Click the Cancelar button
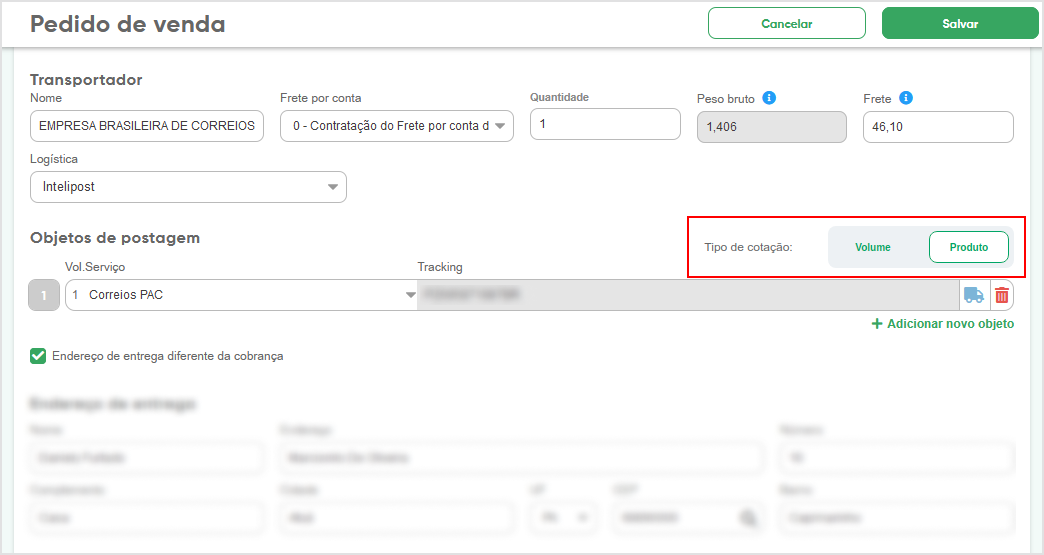The width and height of the screenshot is (1044, 555). tap(787, 23)
